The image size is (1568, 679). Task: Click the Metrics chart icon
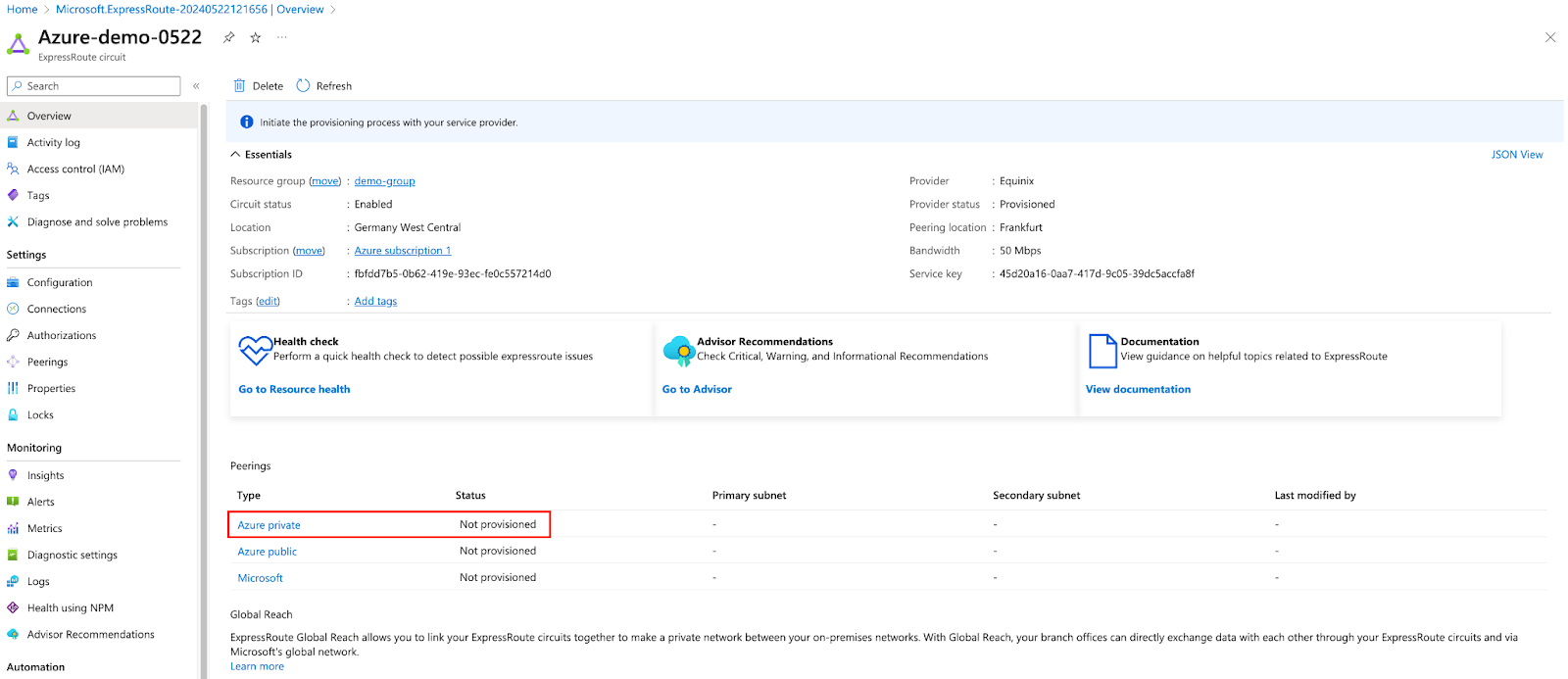13,528
